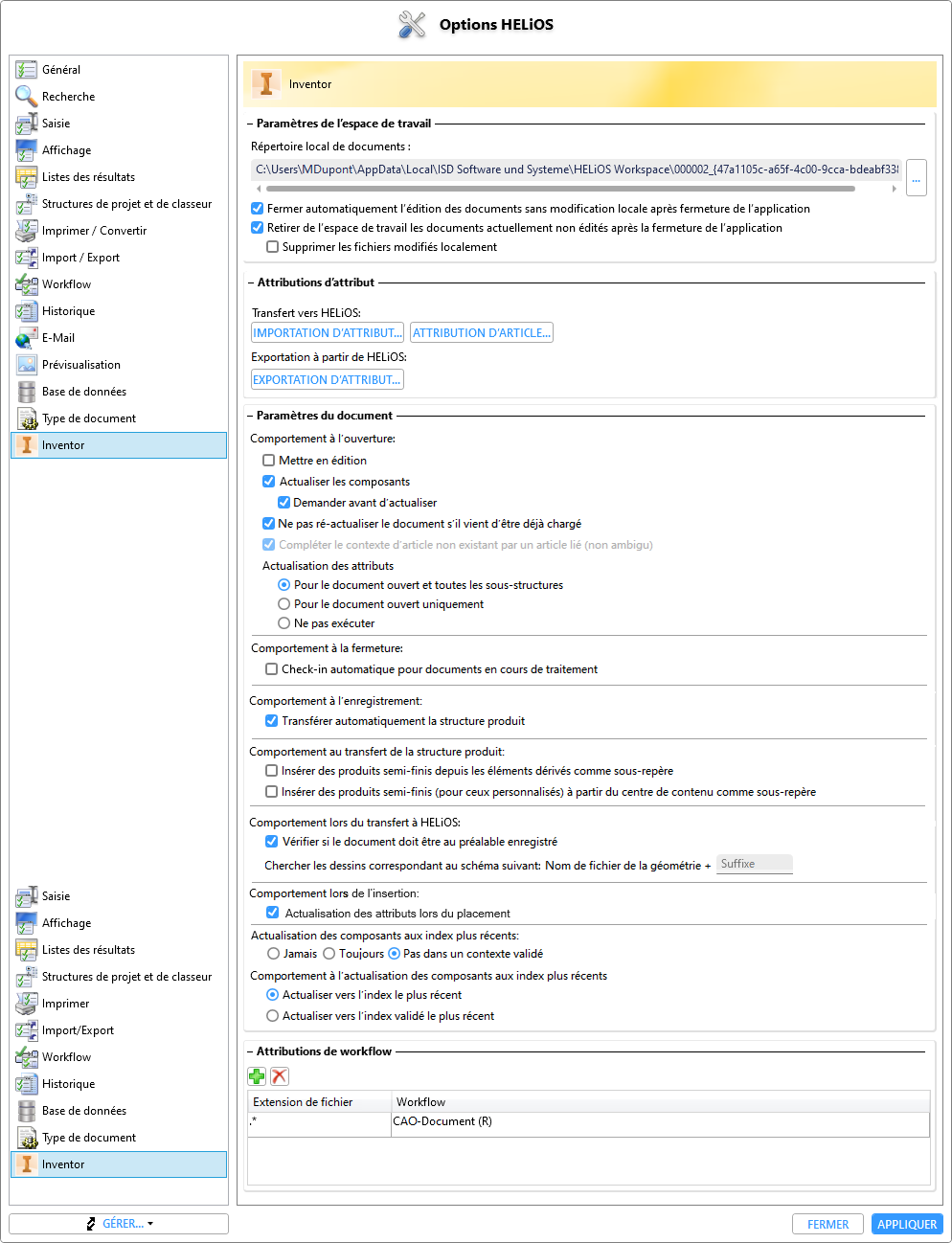
Task: Click the Imprimer printer icon in lower list
Action: click(x=26, y=1004)
